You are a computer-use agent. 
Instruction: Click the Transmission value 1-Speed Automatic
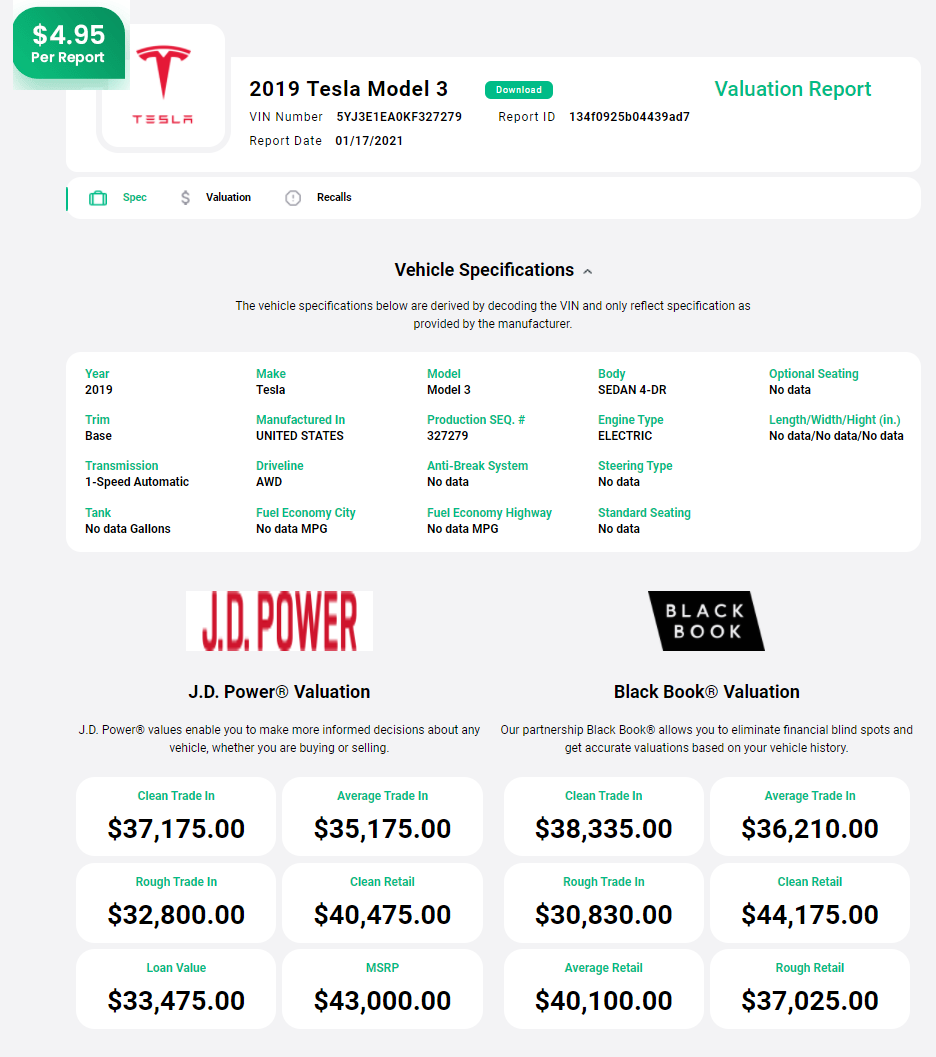[x=137, y=481]
